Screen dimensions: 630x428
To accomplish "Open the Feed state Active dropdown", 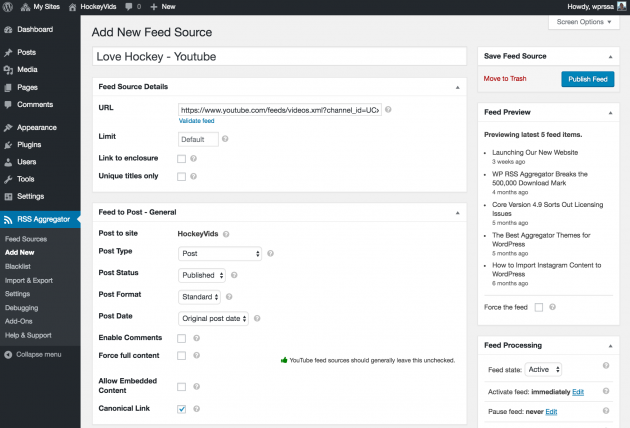I will point(543,370).
